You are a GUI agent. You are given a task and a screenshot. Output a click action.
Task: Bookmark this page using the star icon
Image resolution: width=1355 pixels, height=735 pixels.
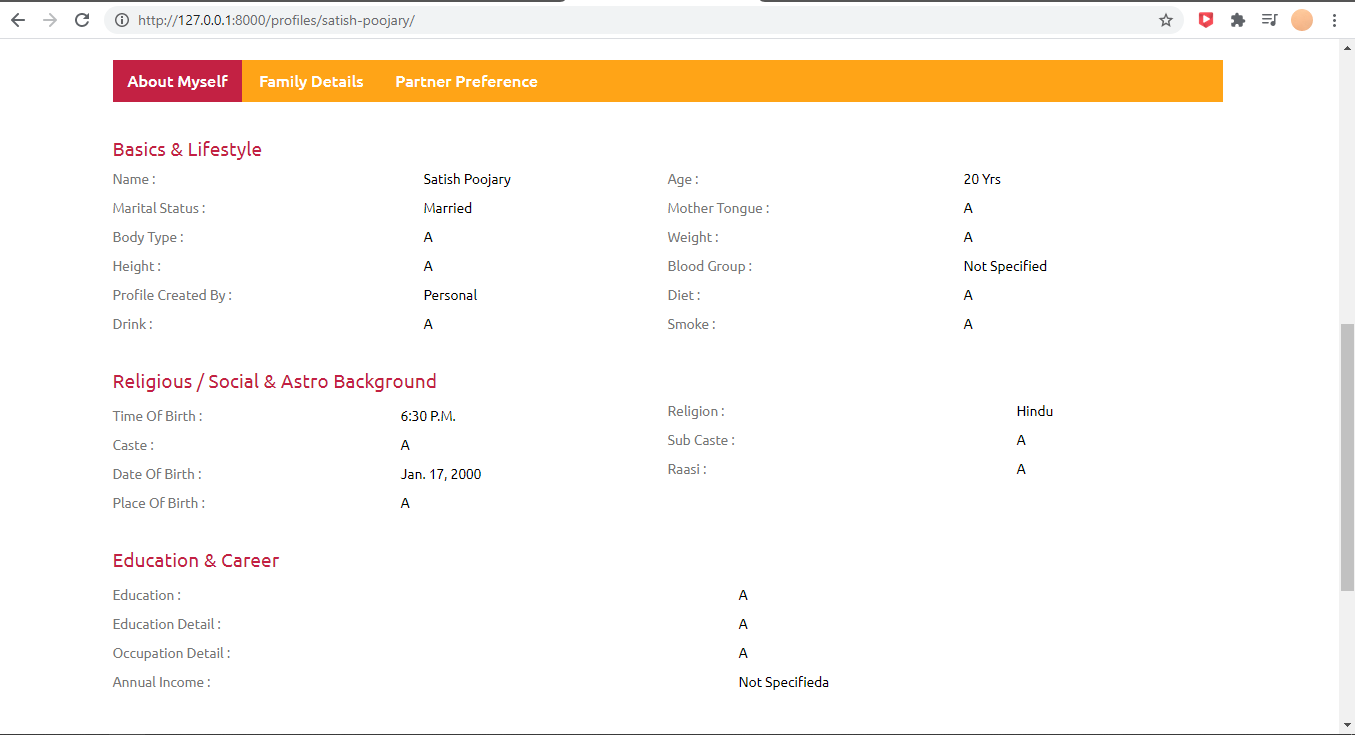[x=1166, y=19]
